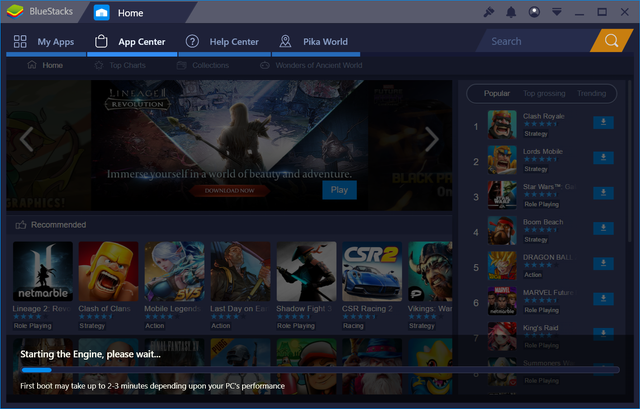Viewport: 640px width, 409px height.
Task: Click the right panel vertical scrollbar
Action: [x=629, y=163]
